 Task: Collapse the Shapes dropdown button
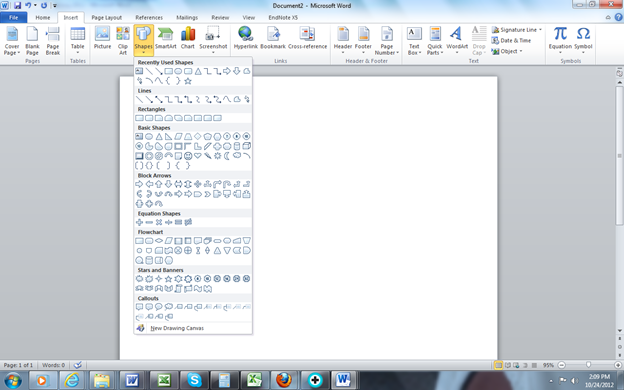tap(143, 40)
